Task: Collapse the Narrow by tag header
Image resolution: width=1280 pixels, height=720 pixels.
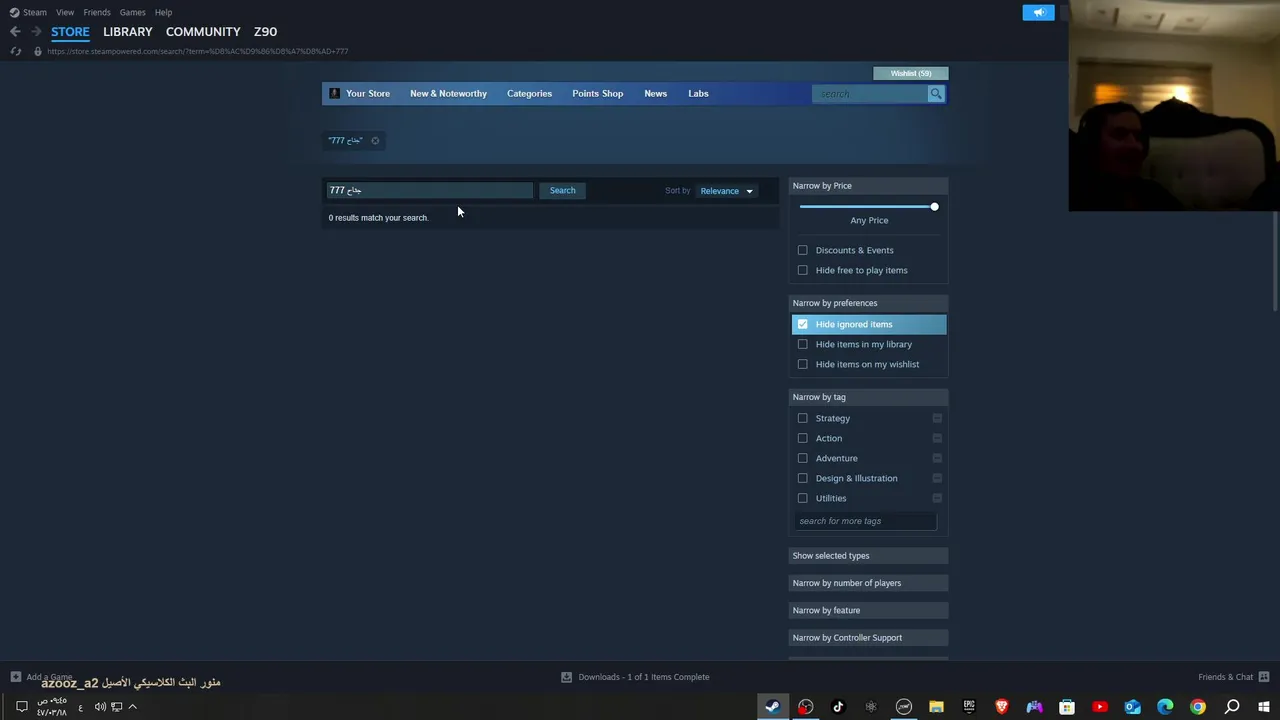Action: click(868, 397)
